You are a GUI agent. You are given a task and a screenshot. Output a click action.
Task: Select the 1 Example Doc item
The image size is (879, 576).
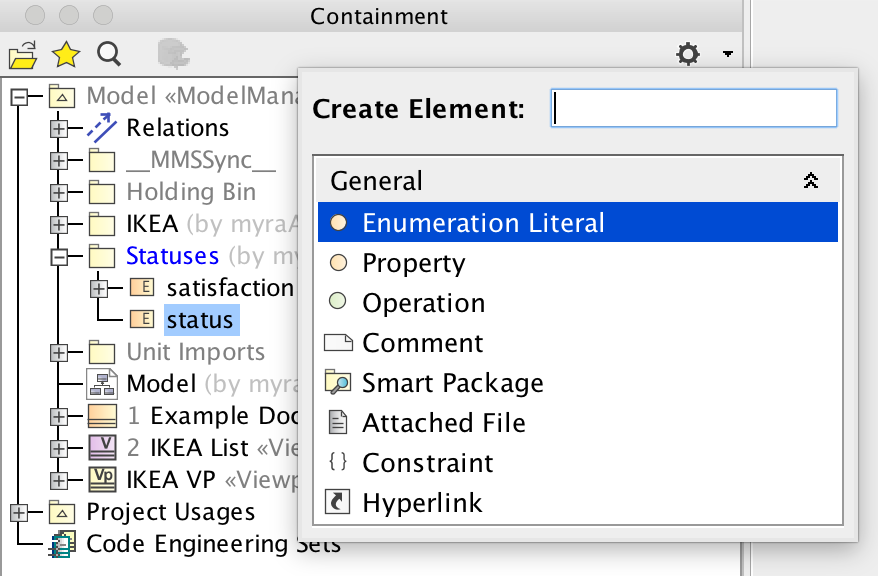[x=212, y=416]
